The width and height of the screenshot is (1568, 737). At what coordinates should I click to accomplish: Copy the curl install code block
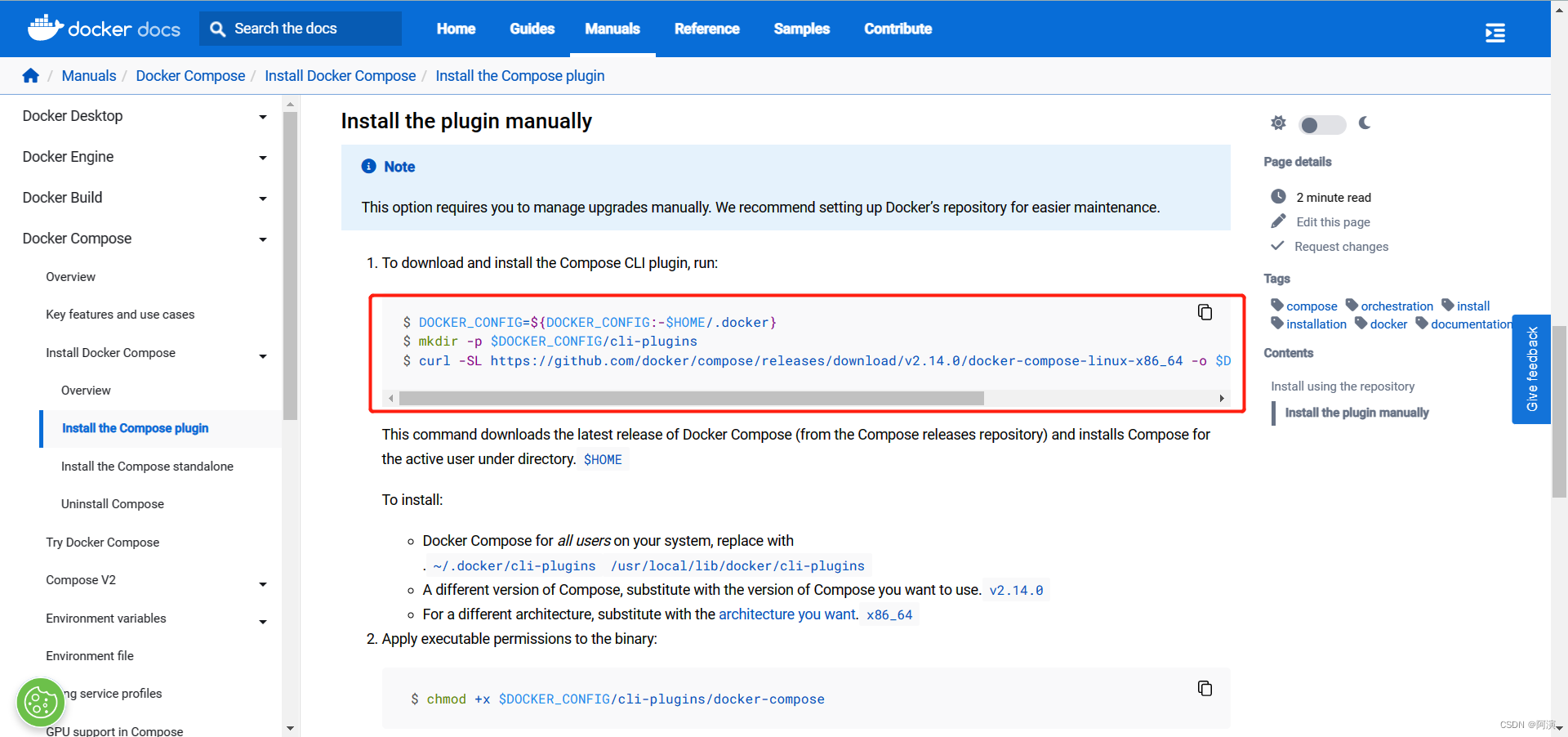point(1205,312)
